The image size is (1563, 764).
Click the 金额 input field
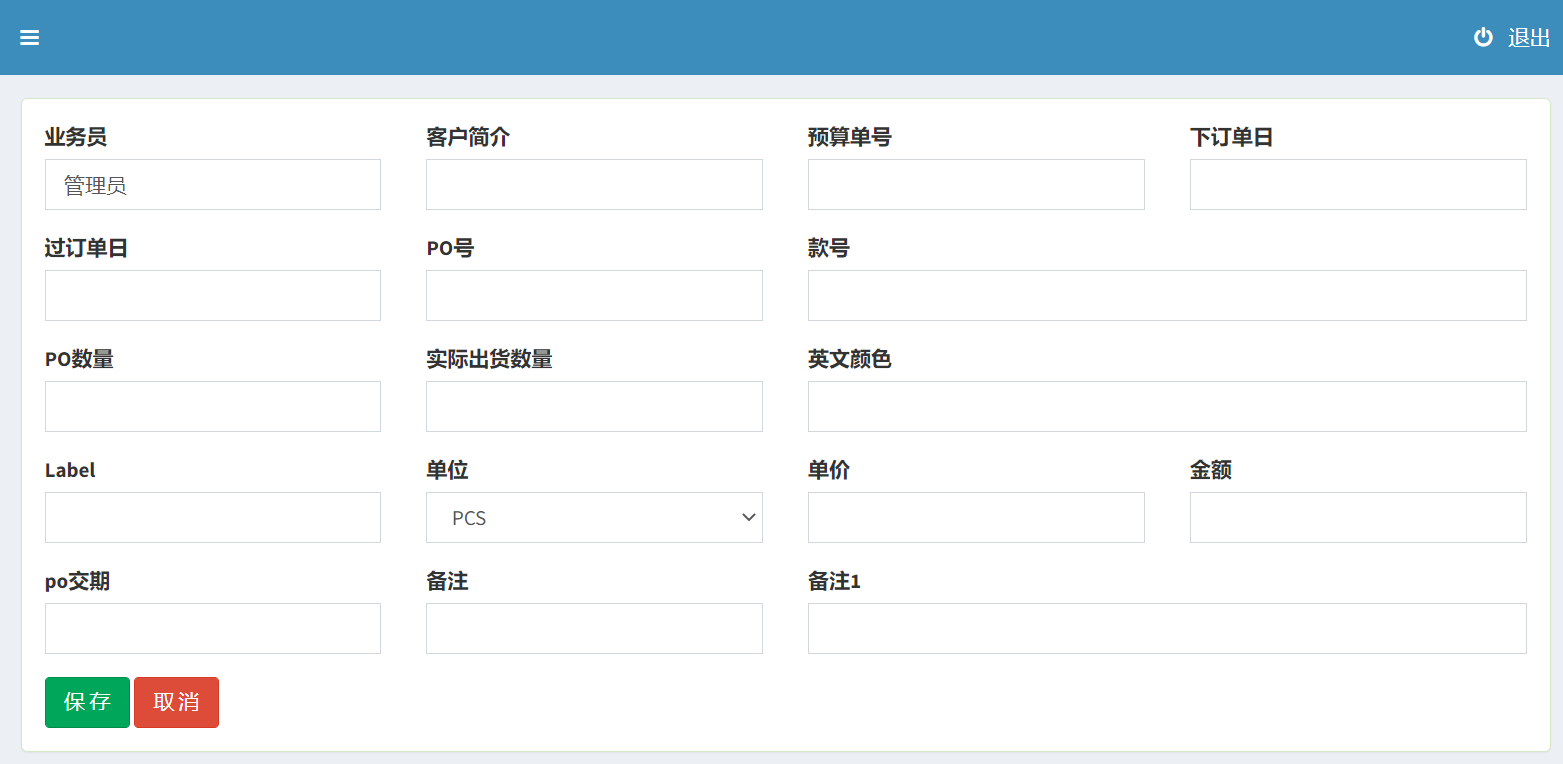(1358, 518)
